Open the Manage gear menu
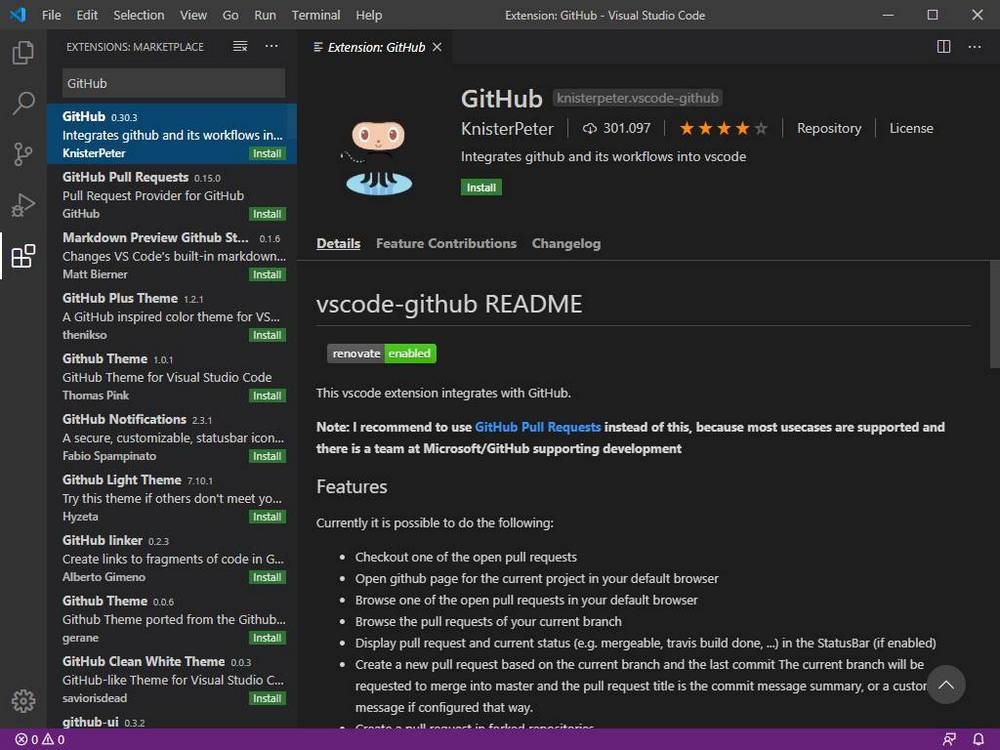 click(x=23, y=701)
